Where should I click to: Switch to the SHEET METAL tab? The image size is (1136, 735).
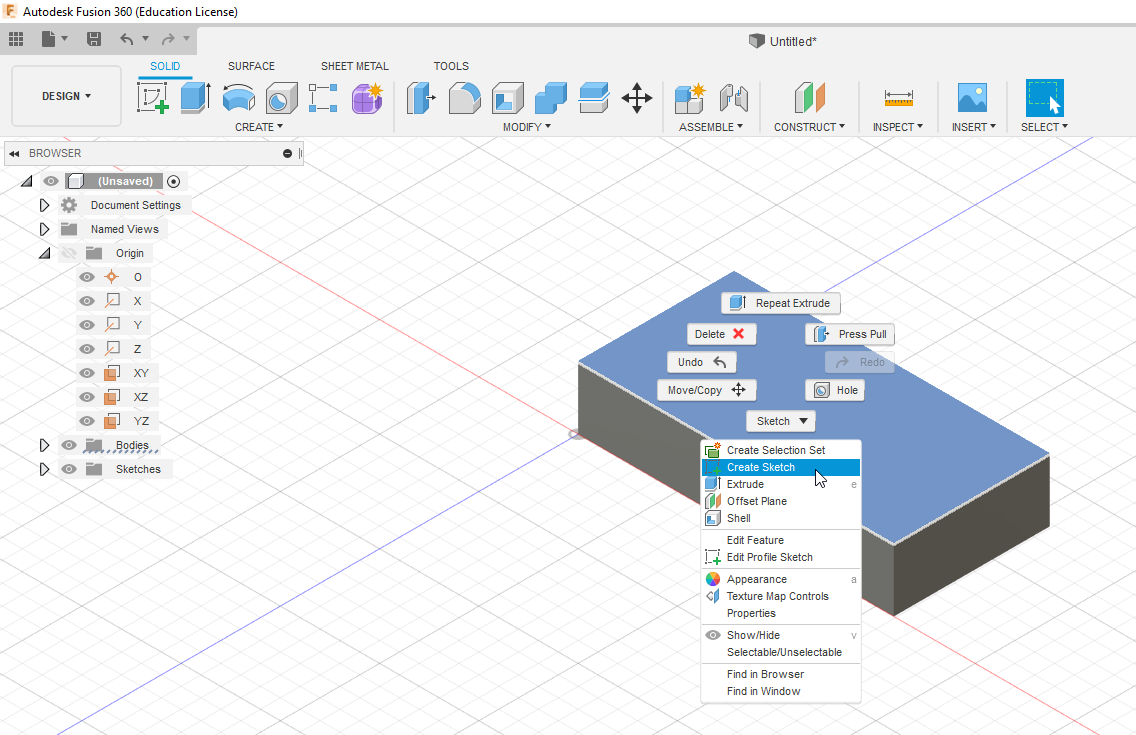355,66
